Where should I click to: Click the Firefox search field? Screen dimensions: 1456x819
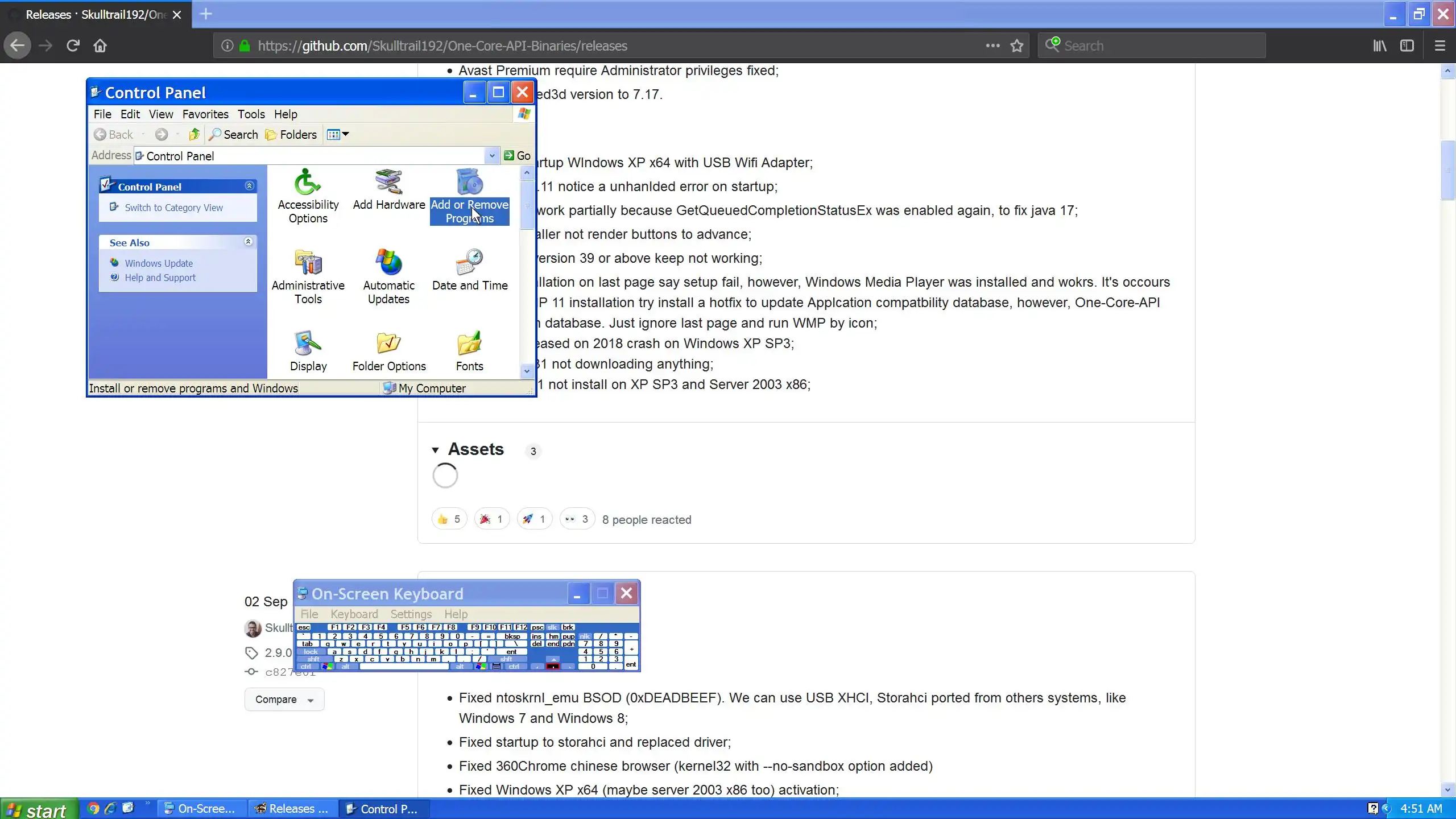[x=1160, y=46]
